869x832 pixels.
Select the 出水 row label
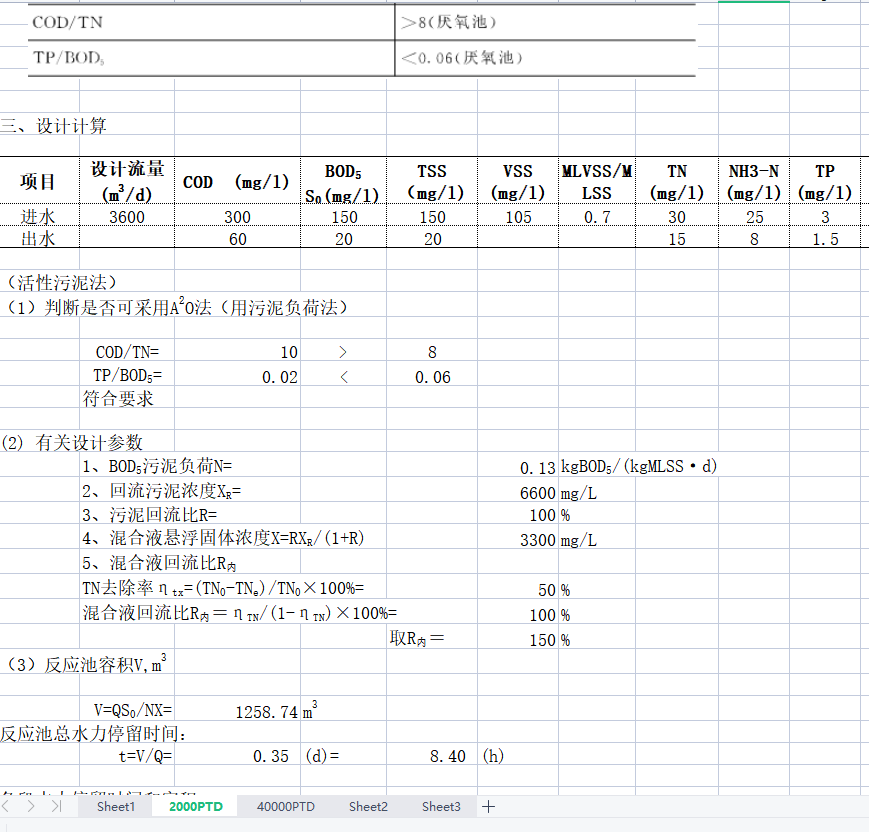point(39,239)
